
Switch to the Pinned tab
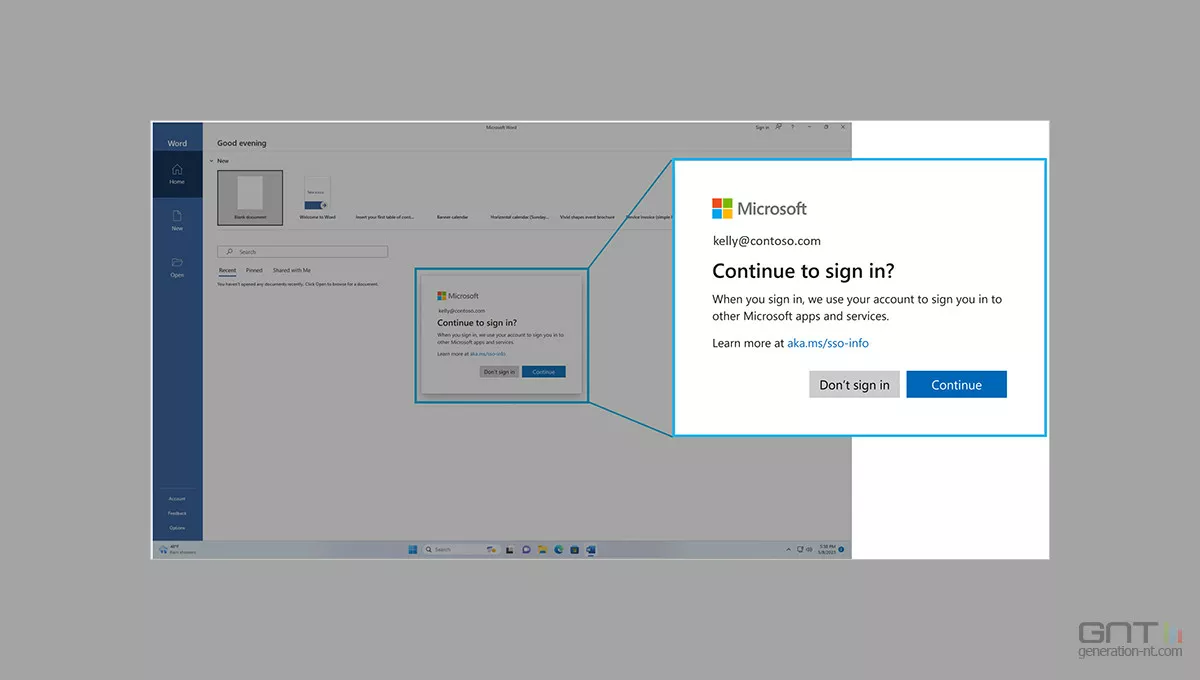(254, 270)
